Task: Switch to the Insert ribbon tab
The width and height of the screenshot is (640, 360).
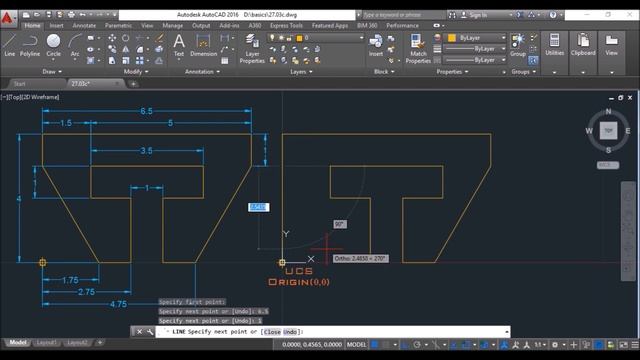Action: click(56, 26)
